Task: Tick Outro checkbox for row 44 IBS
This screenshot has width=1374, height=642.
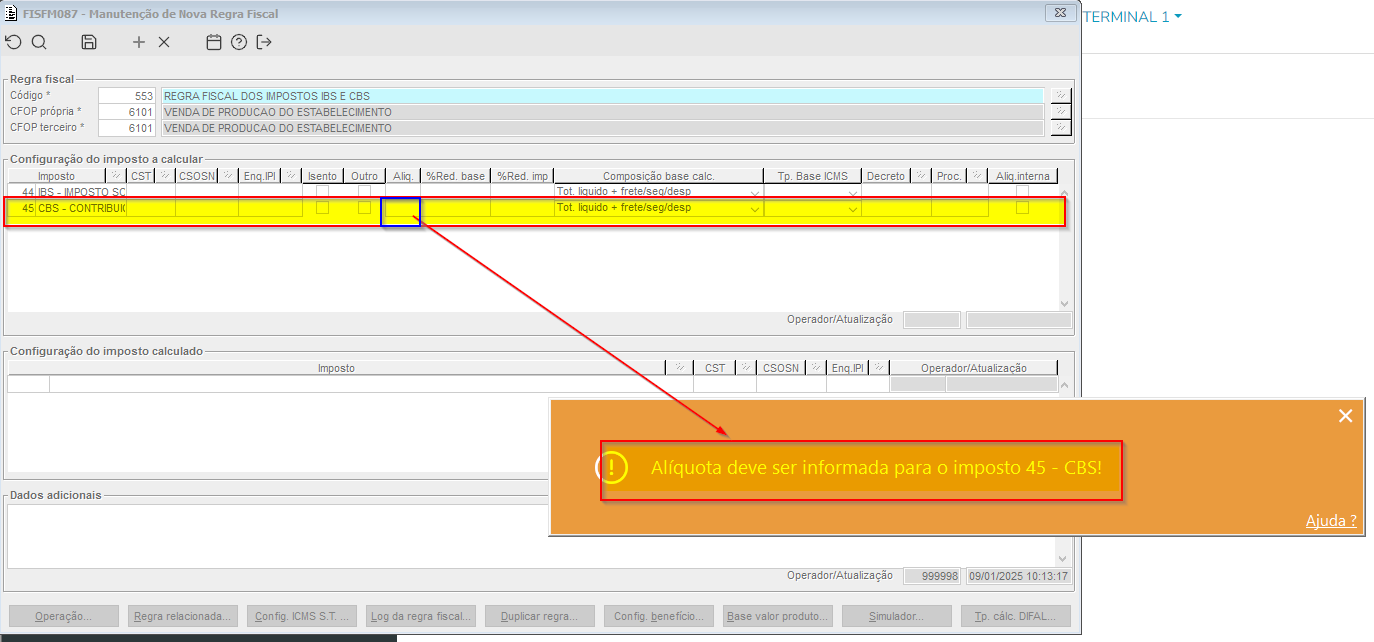Action: point(365,191)
